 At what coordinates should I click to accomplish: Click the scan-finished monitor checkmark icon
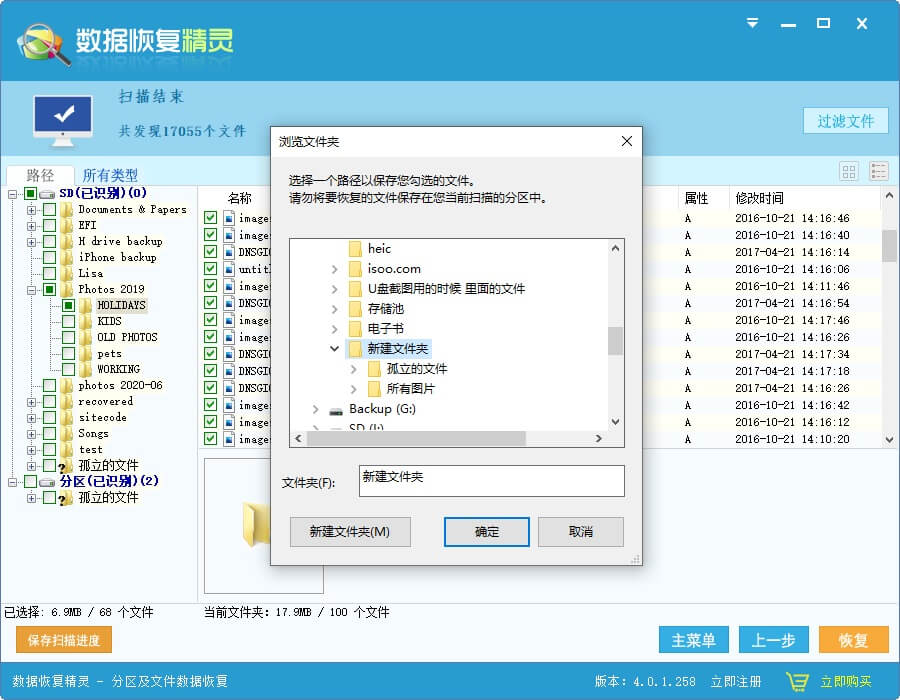coord(63,119)
